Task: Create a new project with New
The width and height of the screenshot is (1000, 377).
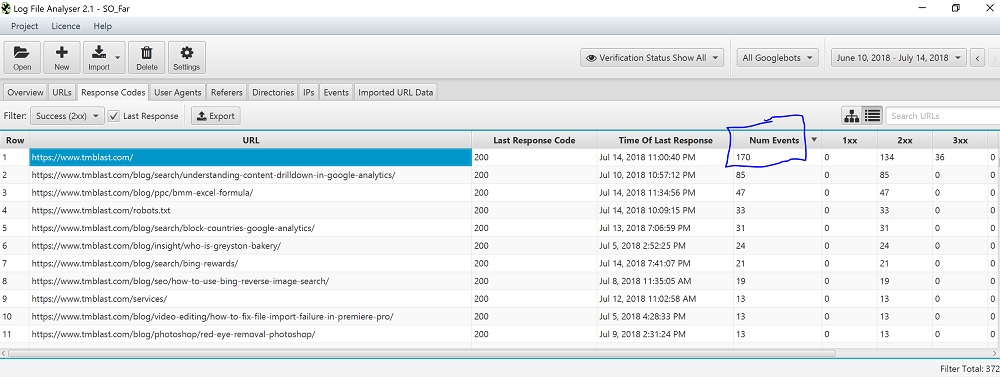Action: click(x=62, y=57)
